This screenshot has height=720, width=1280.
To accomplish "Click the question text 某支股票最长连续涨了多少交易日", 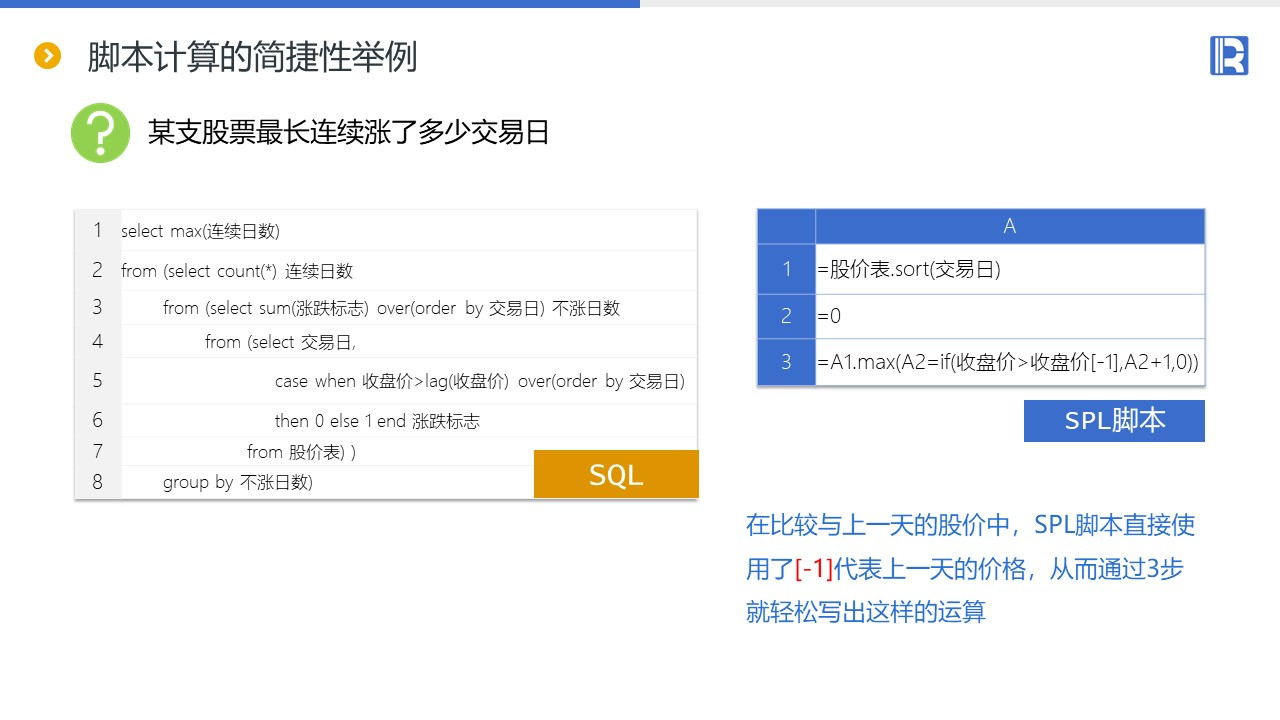I will point(349,132).
